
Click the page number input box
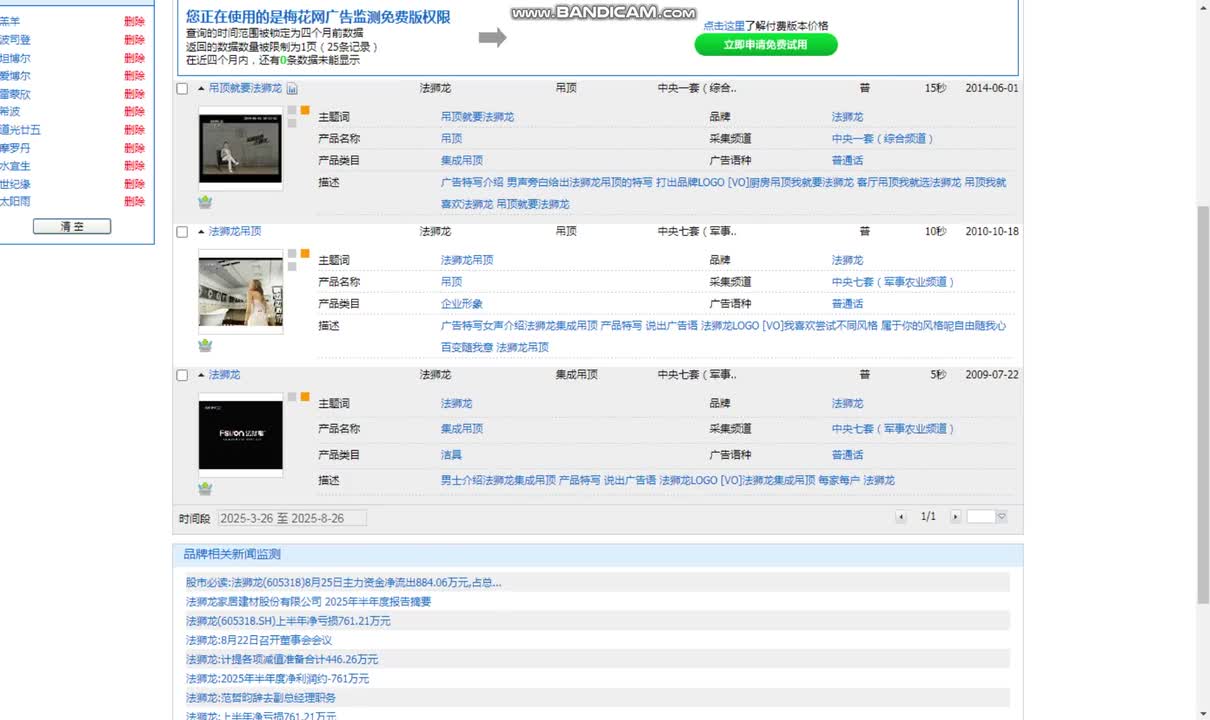click(981, 517)
